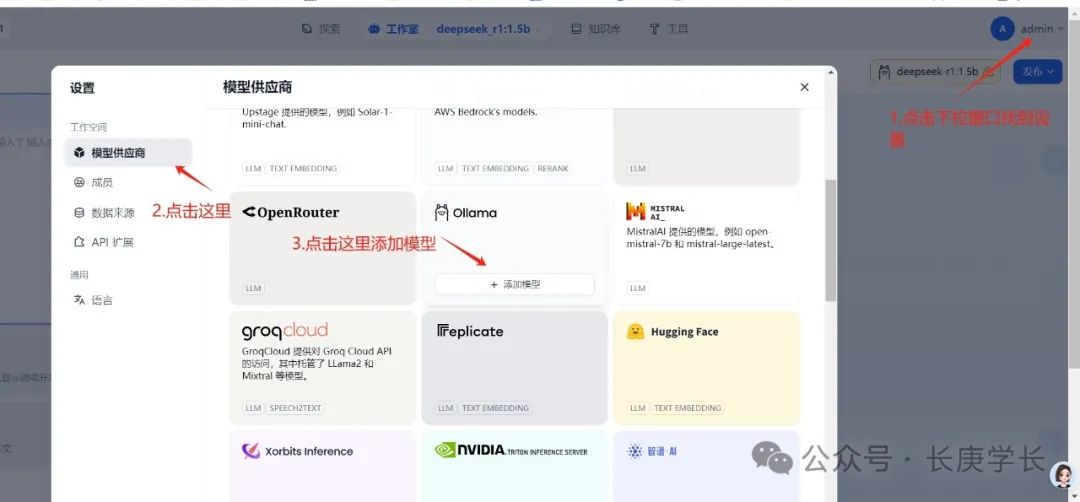The height and width of the screenshot is (502, 1080).
Task: Click the LLM tag on the OpenRouter card
Action: coord(253,289)
